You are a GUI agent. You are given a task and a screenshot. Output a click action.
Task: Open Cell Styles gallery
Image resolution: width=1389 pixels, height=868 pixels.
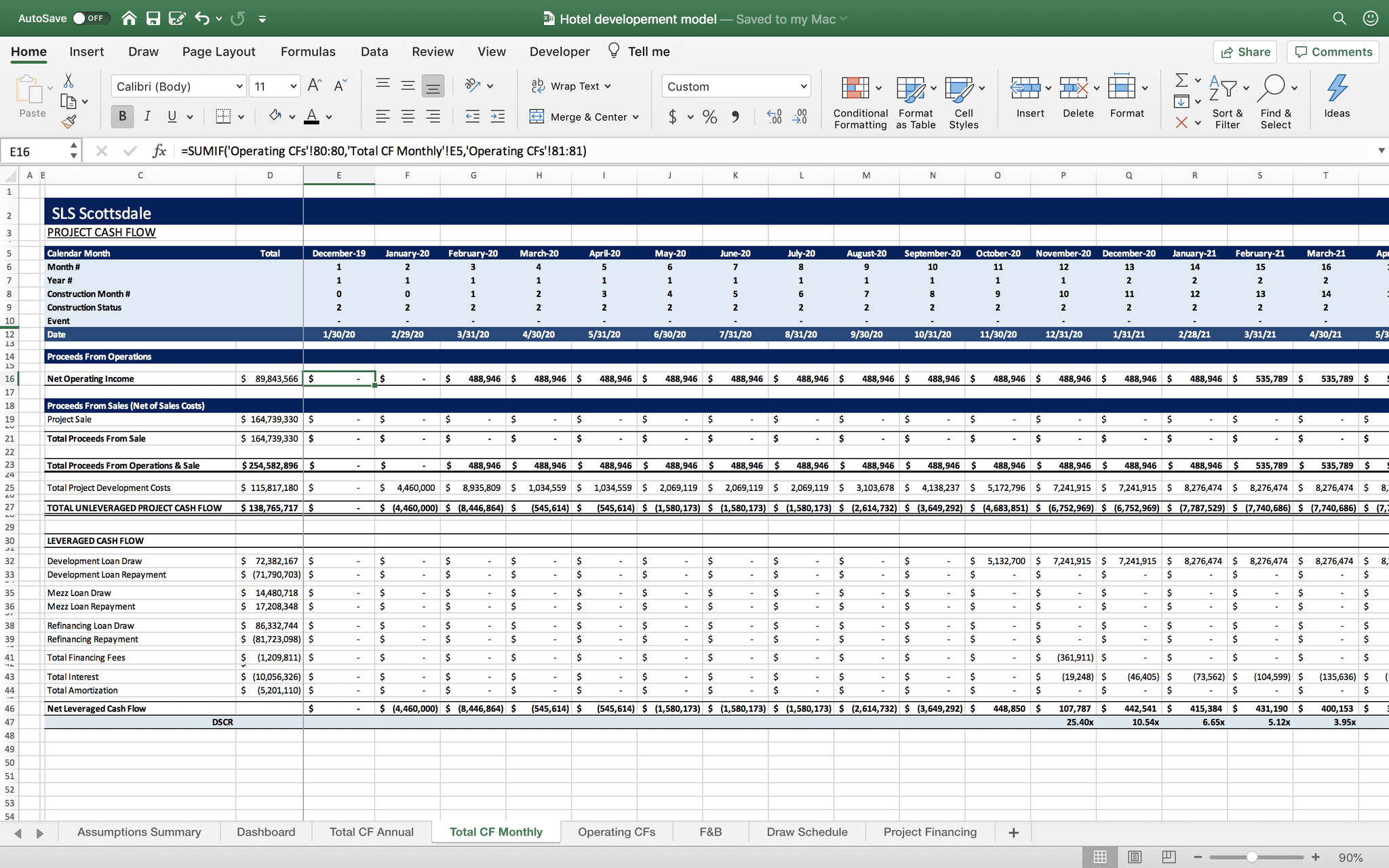click(964, 102)
